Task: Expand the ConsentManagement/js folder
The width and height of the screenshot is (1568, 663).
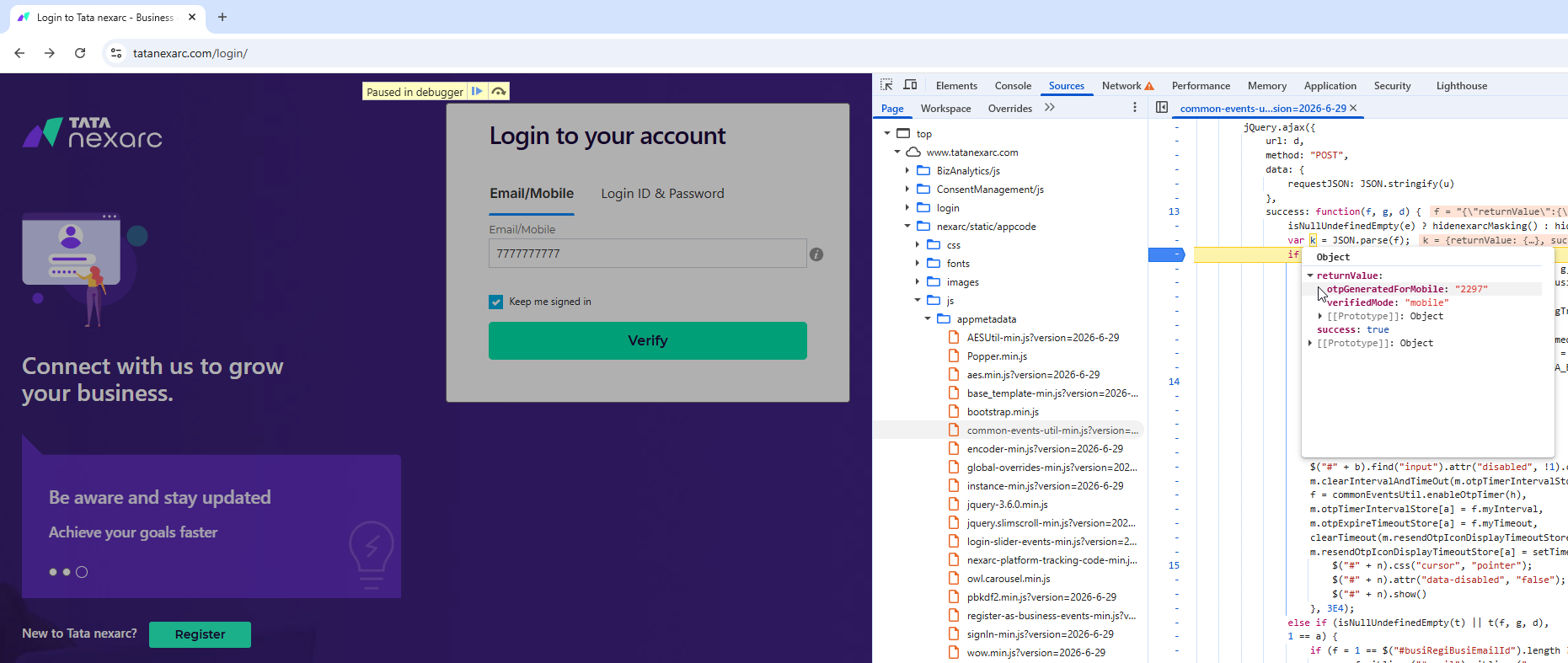Action: (x=907, y=190)
